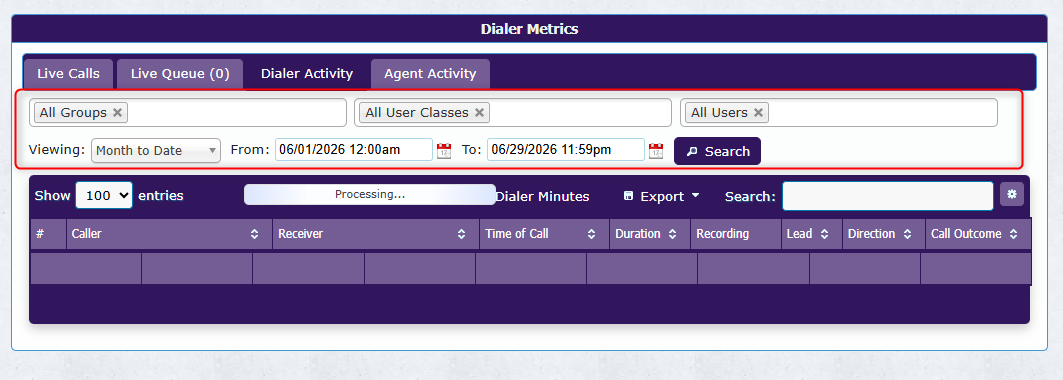This screenshot has height=380, width=1063.
Task: Click inside the groups filter field
Action: click(x=188, y=112)
